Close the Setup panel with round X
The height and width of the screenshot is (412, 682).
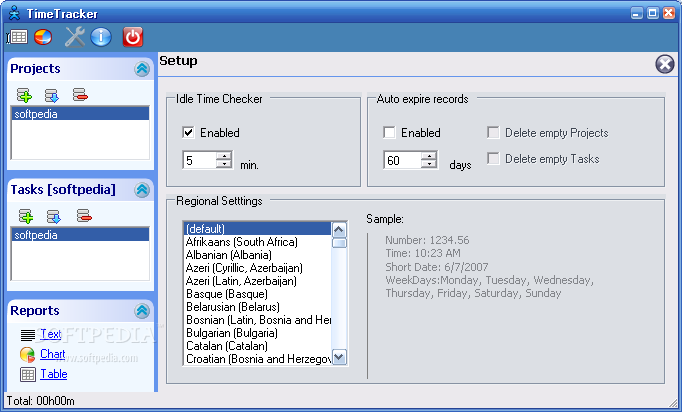coord(665,64)
